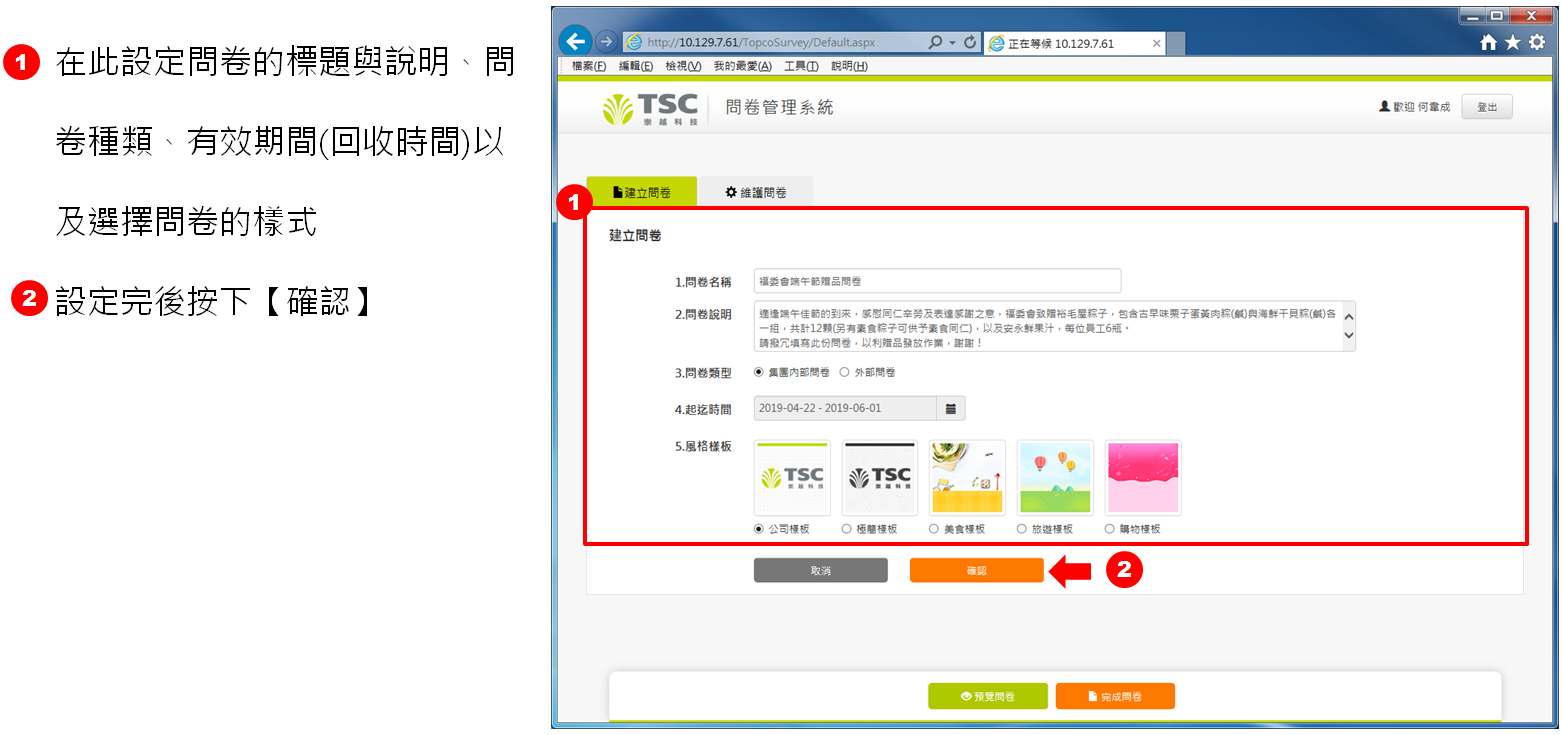This screenshot has height=735, width=1562.
Task: Pick the 旅遊樣板 balloon template thumbnail
Action: (x=1054, y=478)
